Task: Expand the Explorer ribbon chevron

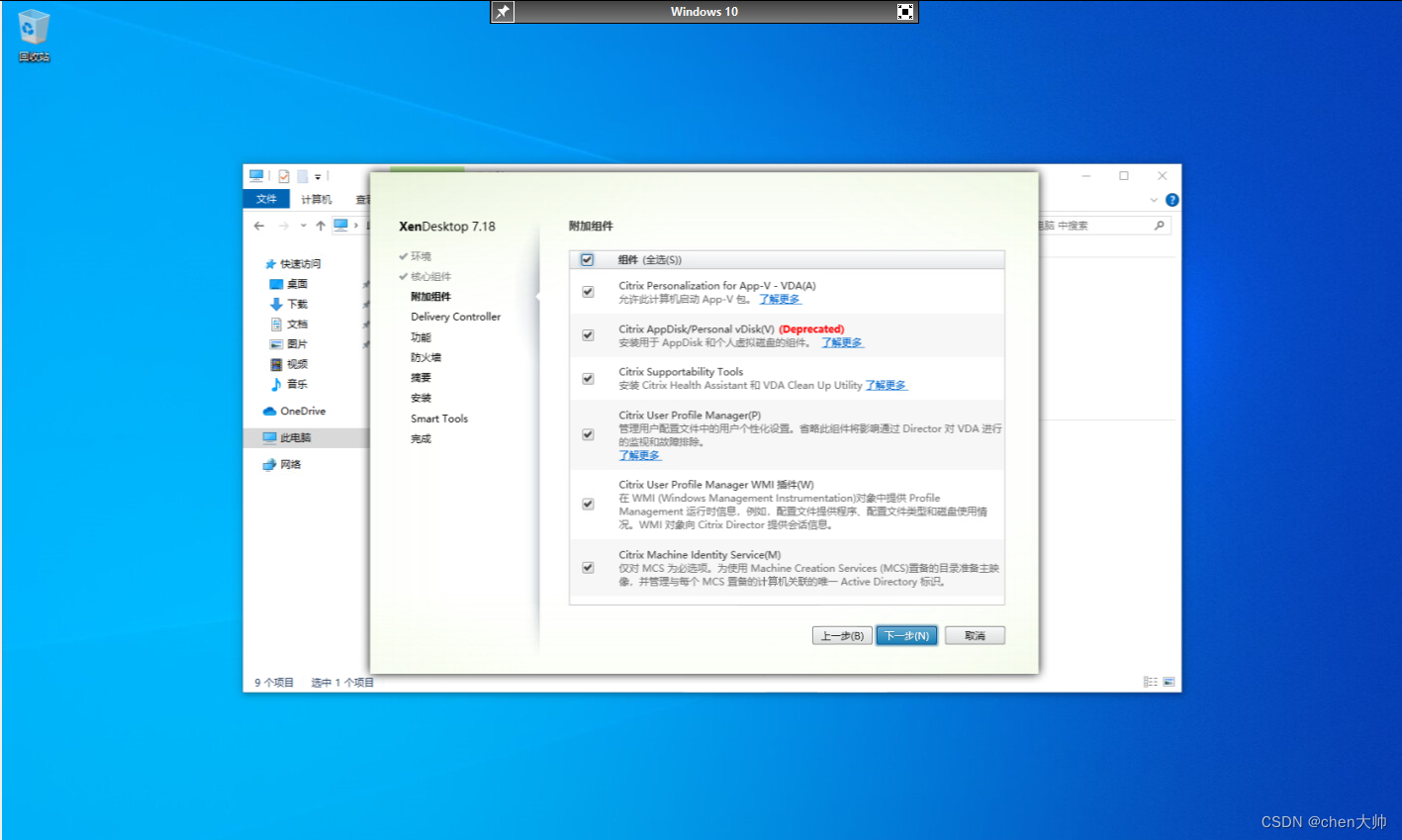Action: (x=1154, y=200)
